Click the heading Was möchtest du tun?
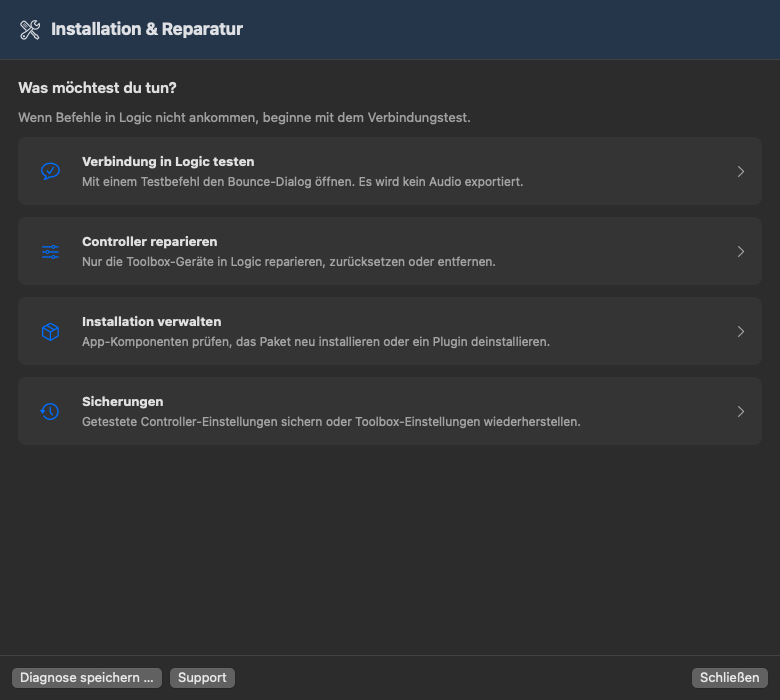Image resolution: width=780 pixels, height=700 pixels. coord(98,88)
